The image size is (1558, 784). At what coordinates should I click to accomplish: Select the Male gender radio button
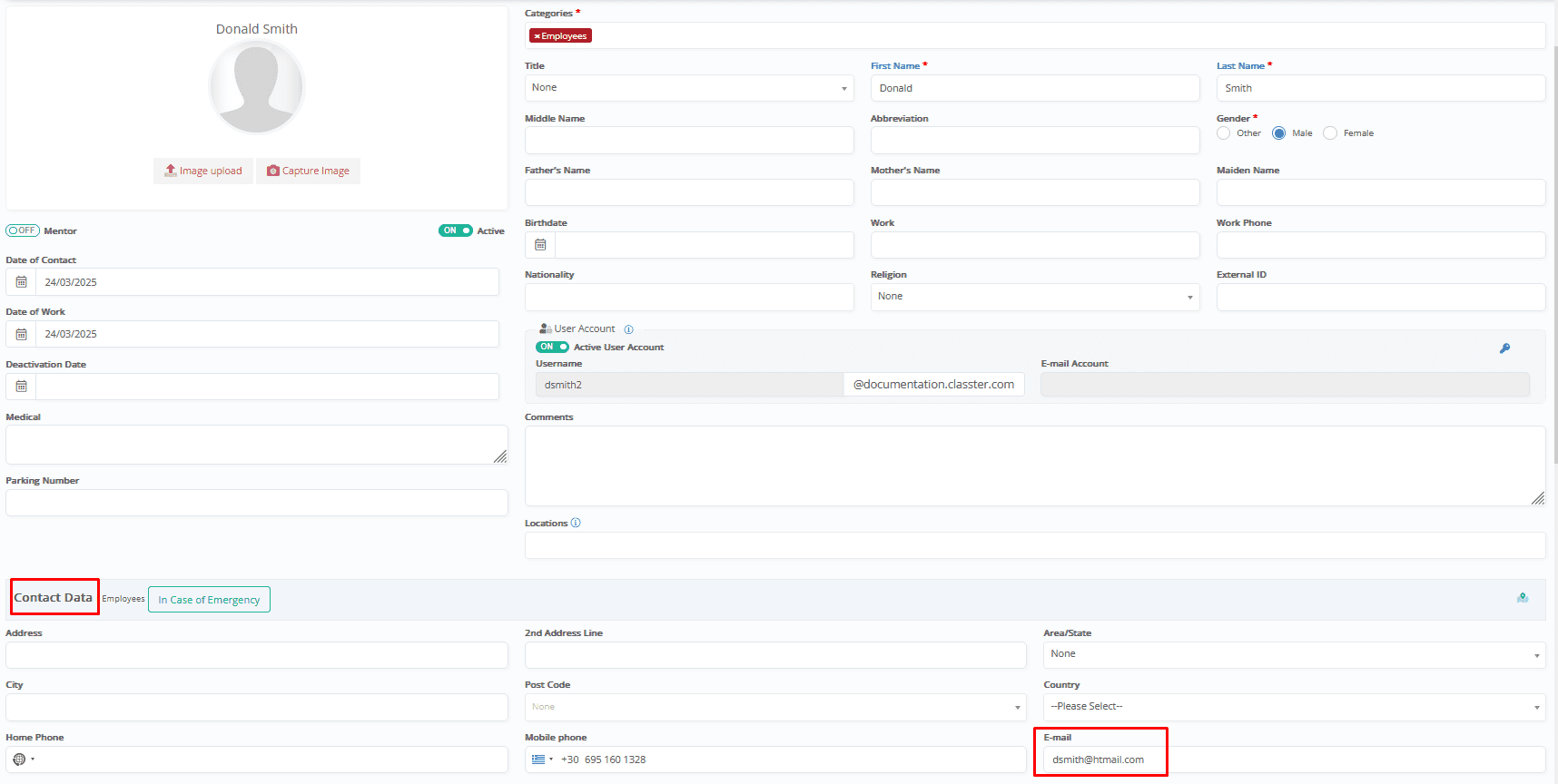coord(1279,133)
